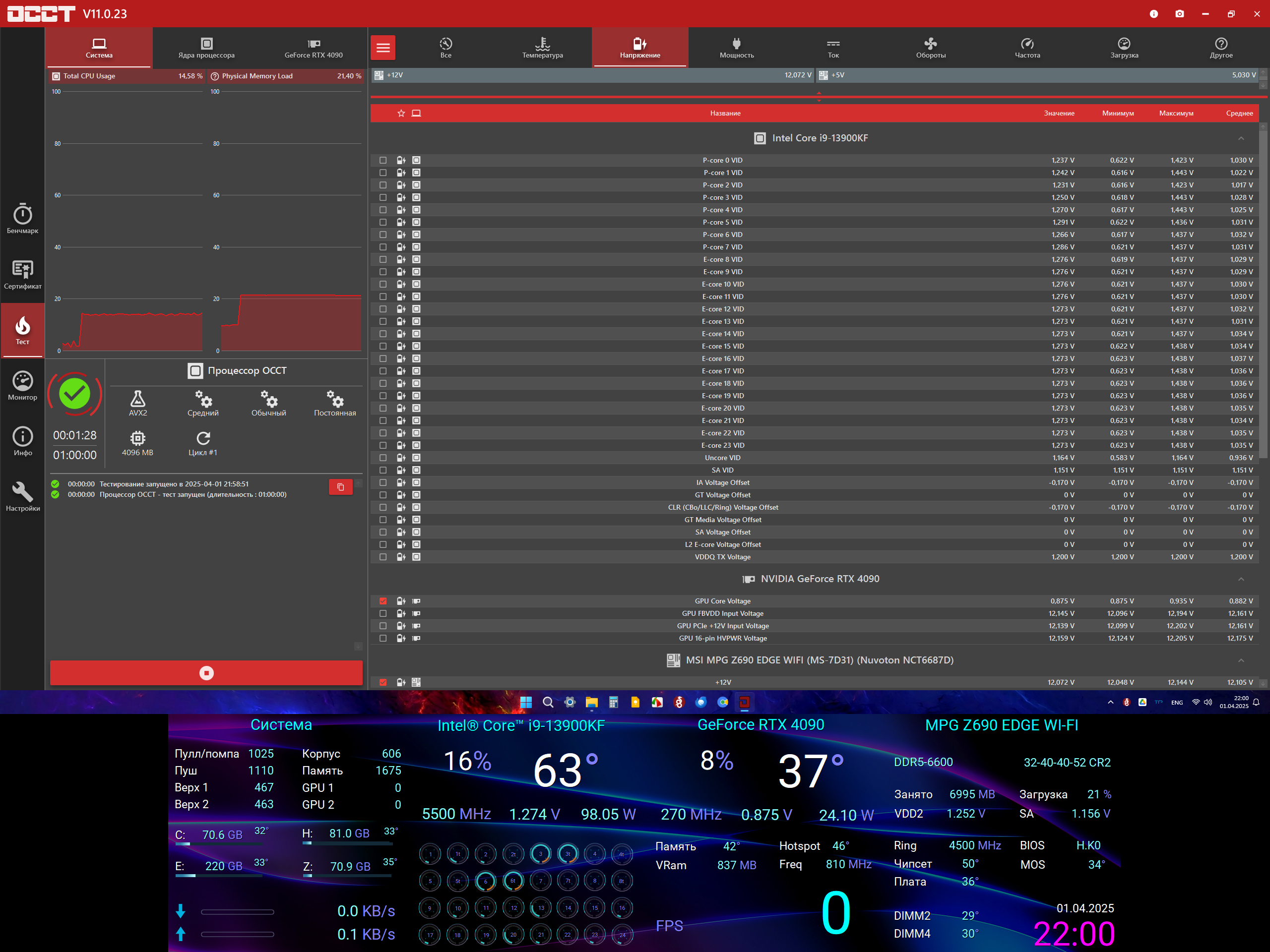The image size is (1270, 952).
Task: Click the red hamburger menu button
Action: 383,48
